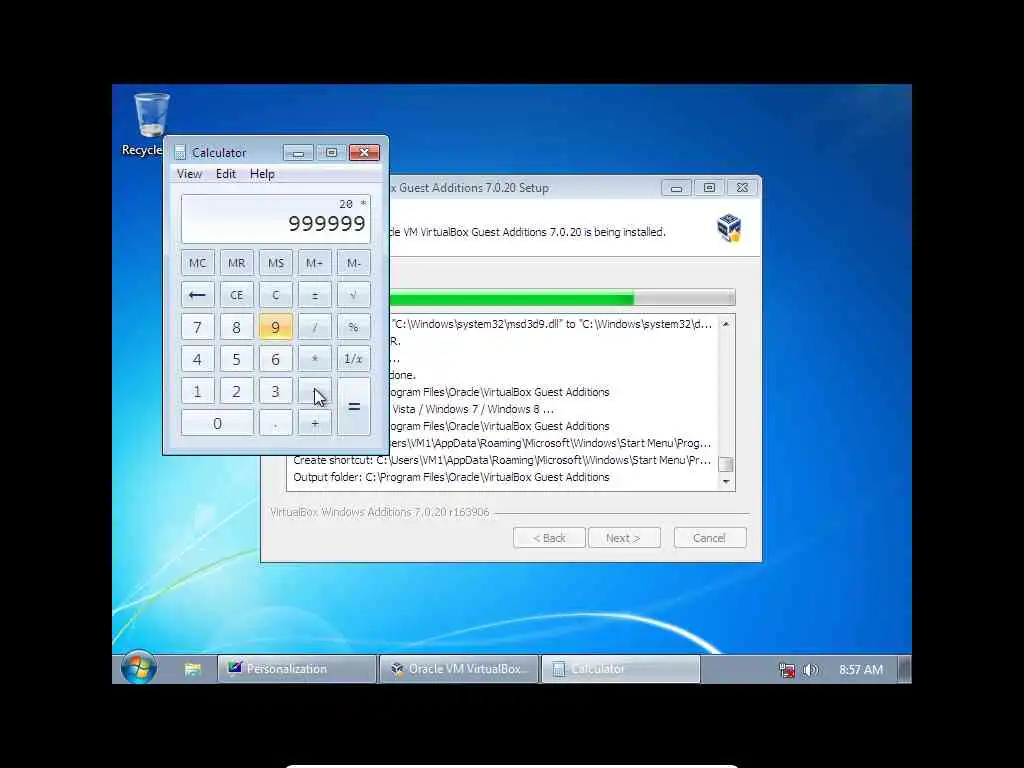
Task: Click the decimal point key
Action: coord(276,423)
